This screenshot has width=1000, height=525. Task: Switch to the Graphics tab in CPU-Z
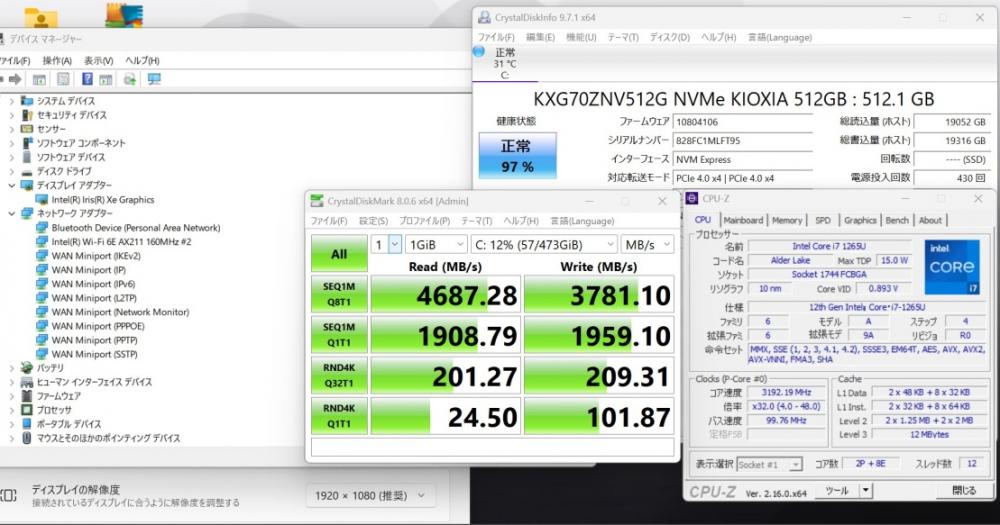click(860, 220)
